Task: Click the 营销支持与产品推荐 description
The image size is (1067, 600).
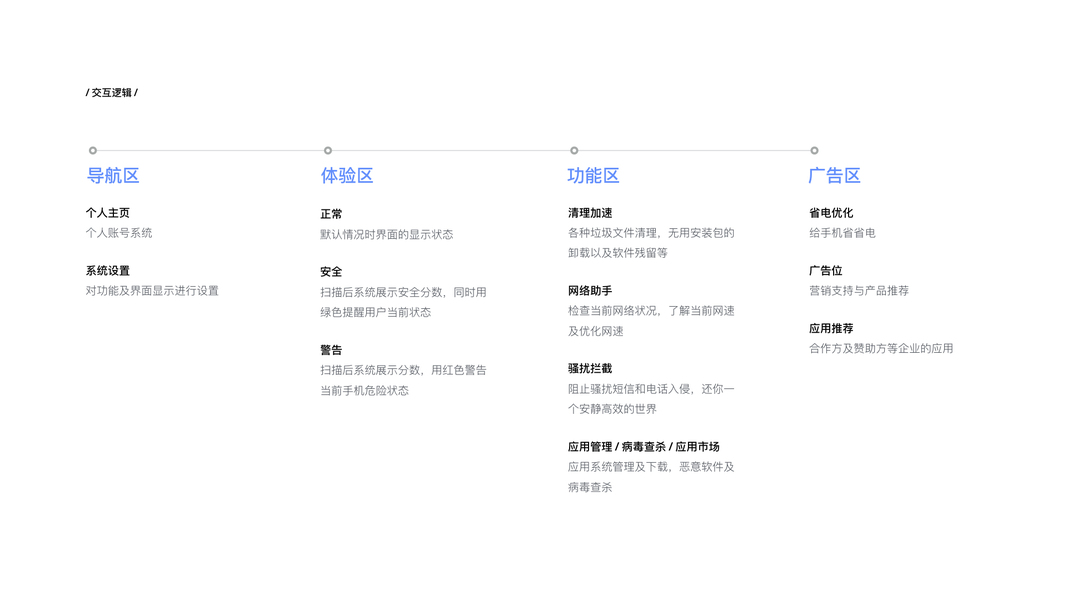Action: (x=859, y=290)
